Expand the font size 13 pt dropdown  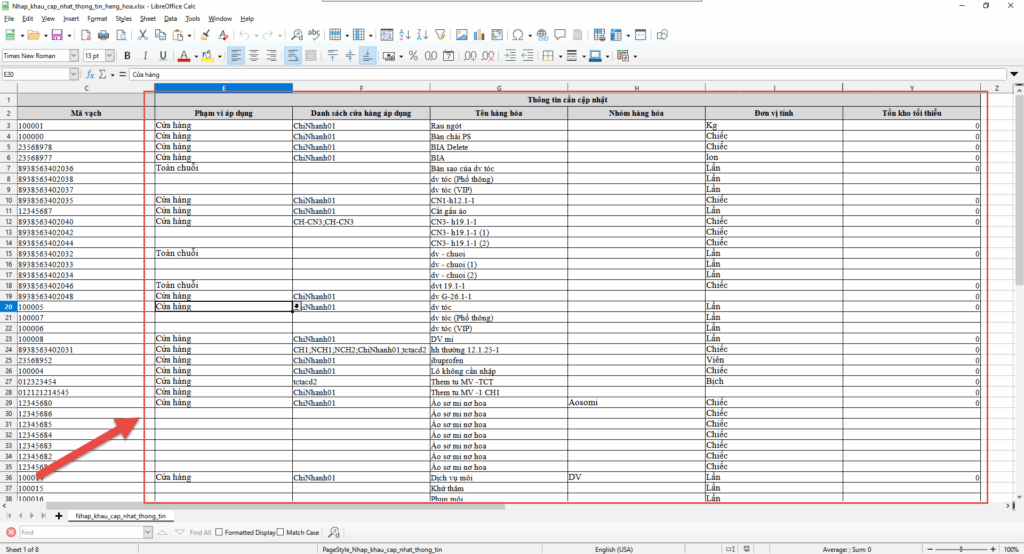(109, 55)
